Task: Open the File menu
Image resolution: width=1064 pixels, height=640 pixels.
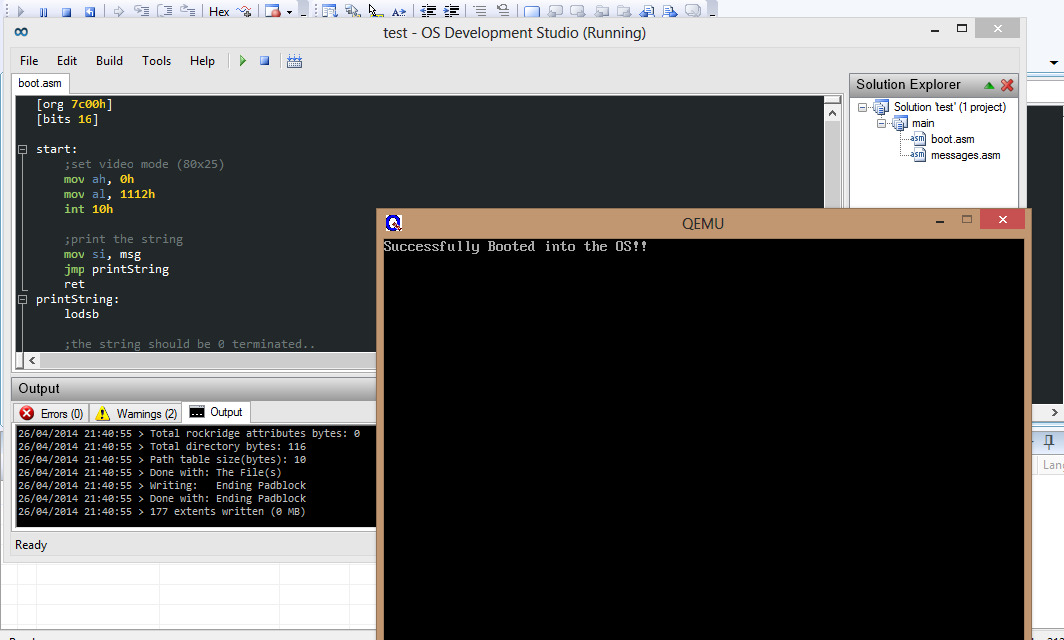Action: (29, 61)
